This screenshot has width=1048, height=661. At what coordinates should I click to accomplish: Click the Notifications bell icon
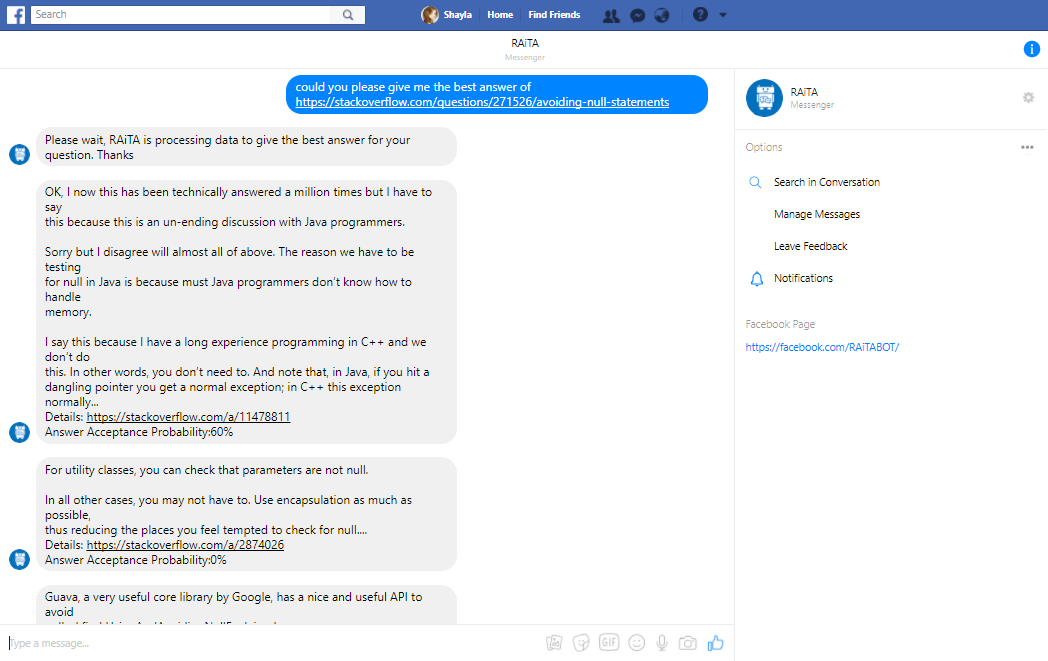(756, 279)
